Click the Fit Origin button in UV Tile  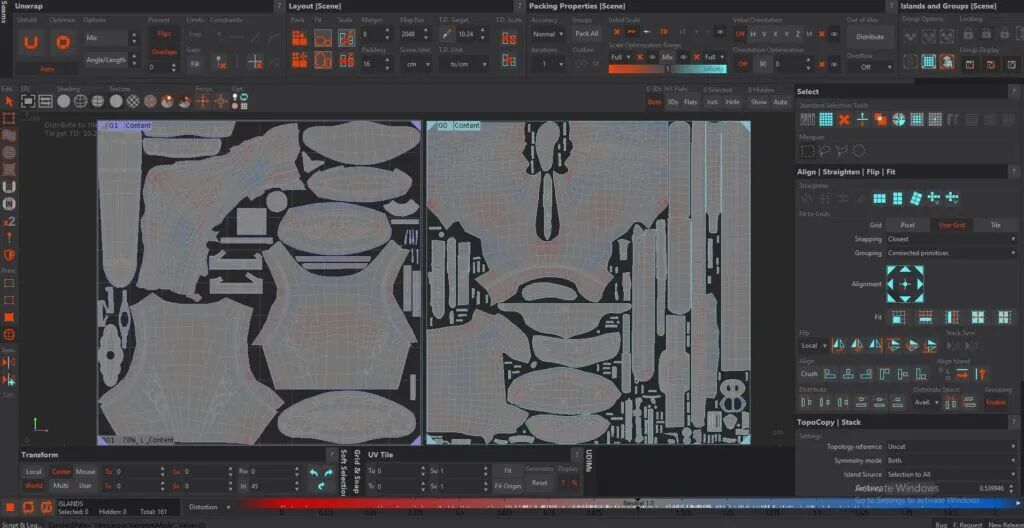pos(507,486)
